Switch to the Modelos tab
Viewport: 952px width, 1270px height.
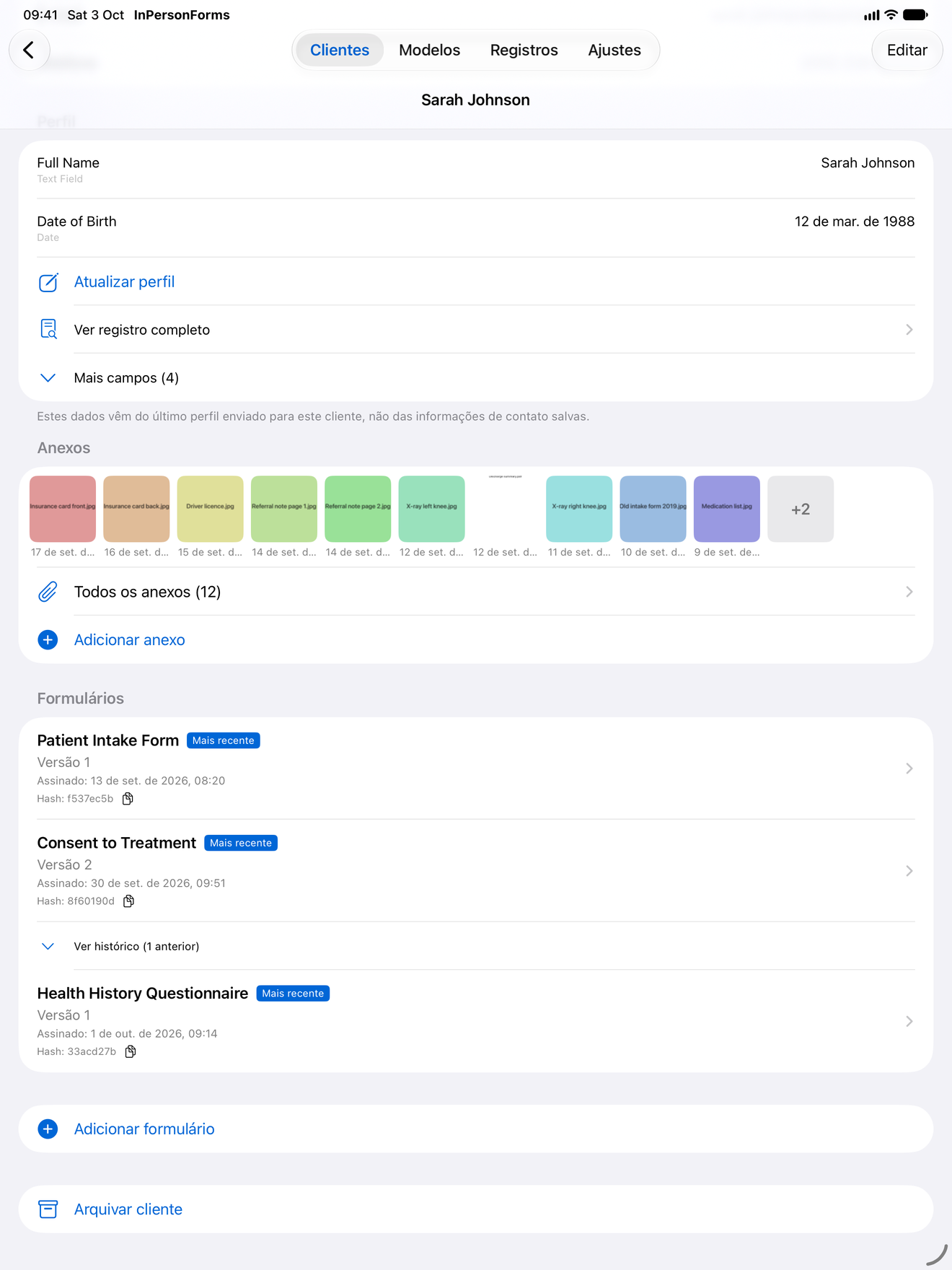(x=429, y=50)
